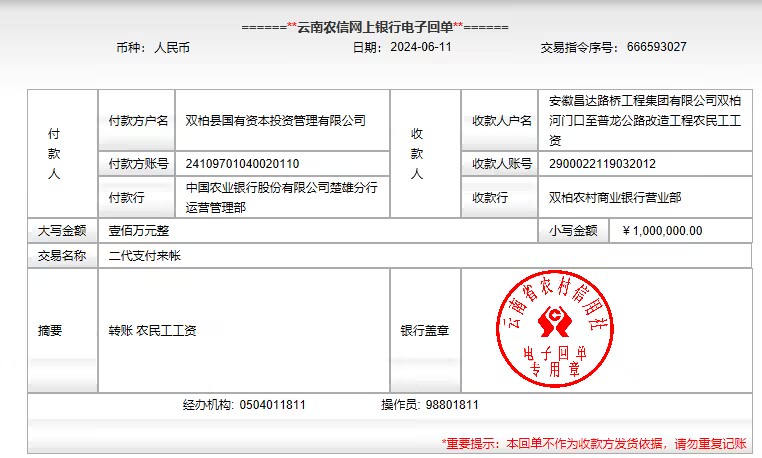Click the amount in words 壹佰万元整
762x458 pixels.
pyautogui.click(x=139, y=231)
